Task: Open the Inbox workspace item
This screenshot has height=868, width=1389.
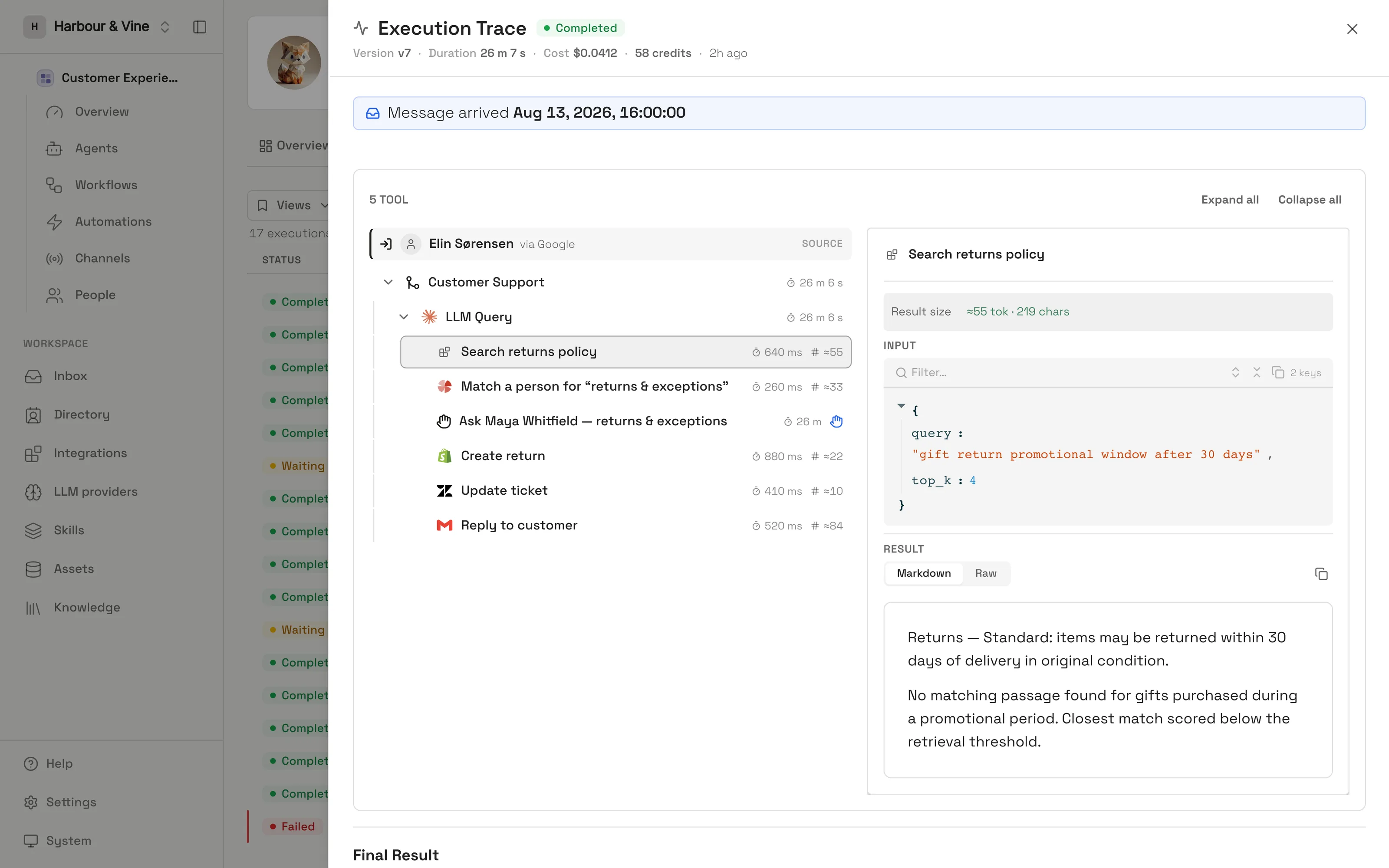Action: 70,376
